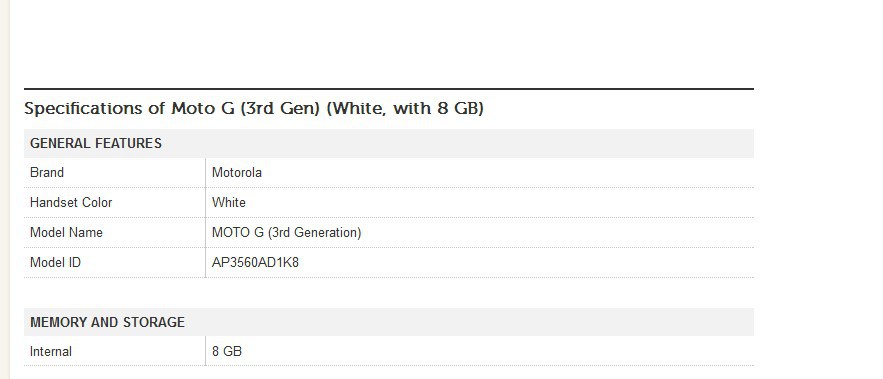Select the White color value

[229, 202]
